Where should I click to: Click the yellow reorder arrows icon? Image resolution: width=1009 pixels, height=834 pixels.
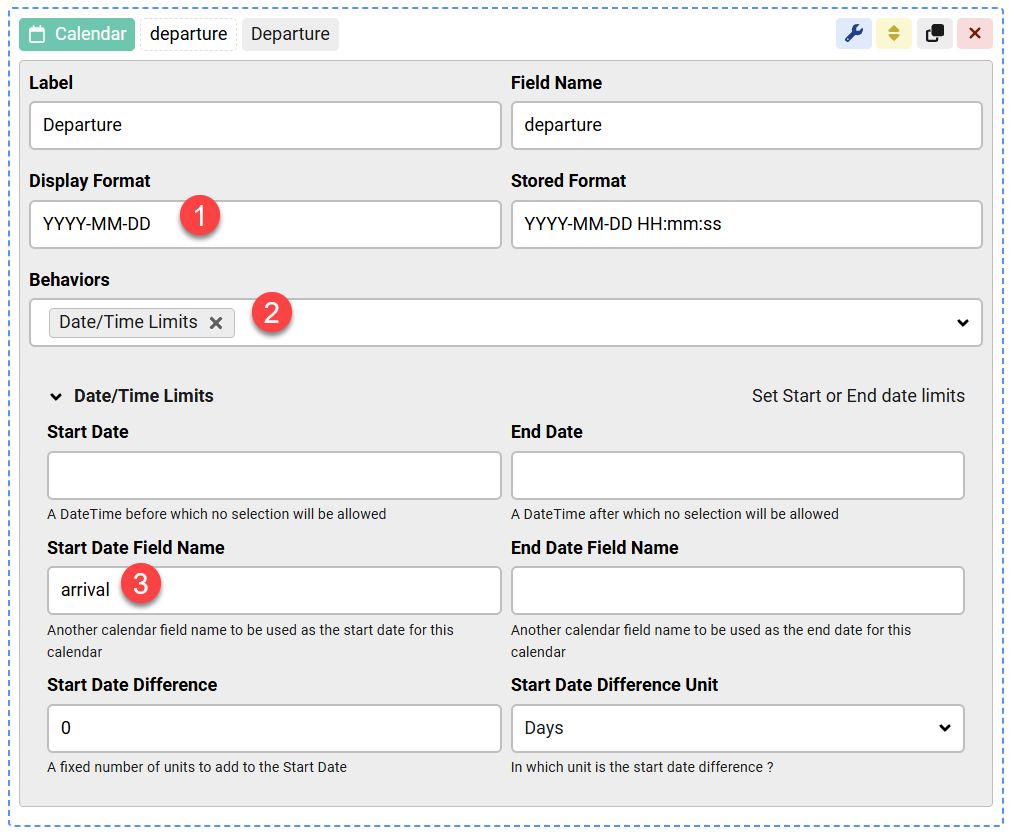pos(893,33)
